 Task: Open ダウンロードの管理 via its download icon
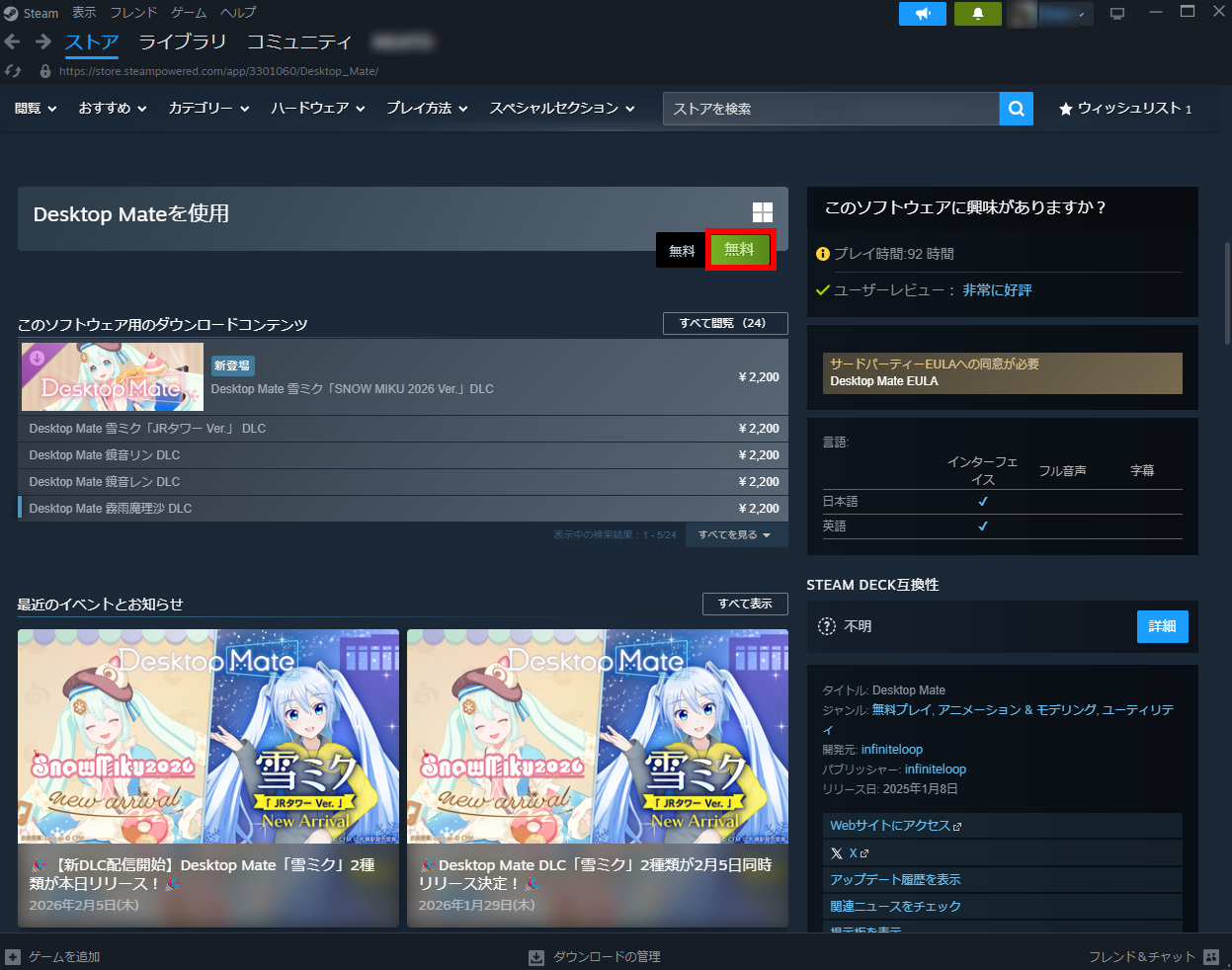click(x=536, y=956)
